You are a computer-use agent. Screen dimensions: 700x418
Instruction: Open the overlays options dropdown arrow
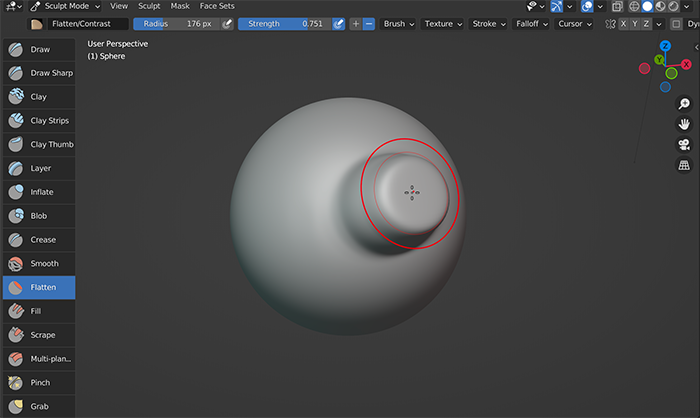click(x=600, y=7)
